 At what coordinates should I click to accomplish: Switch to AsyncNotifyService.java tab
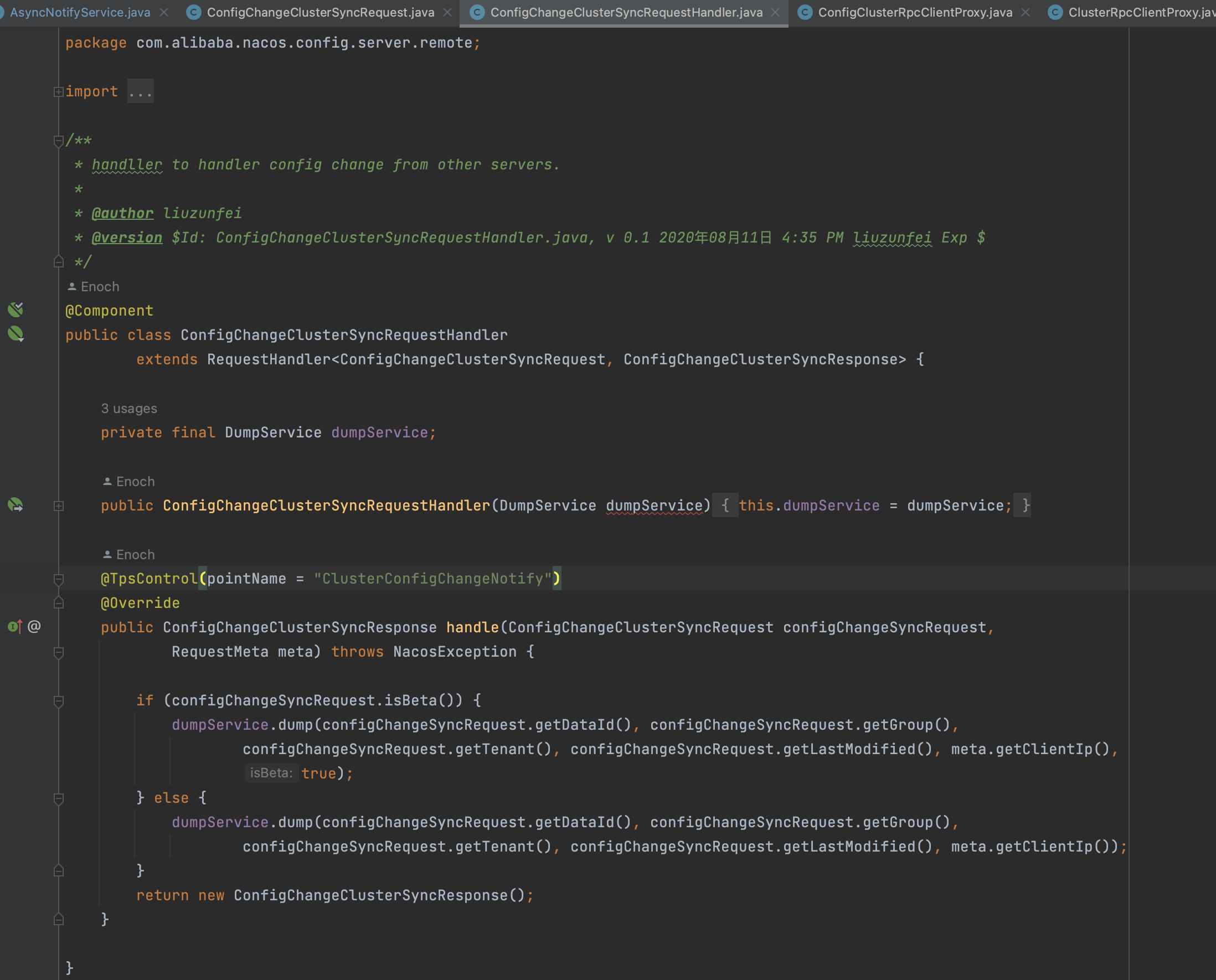click(80, 12)
